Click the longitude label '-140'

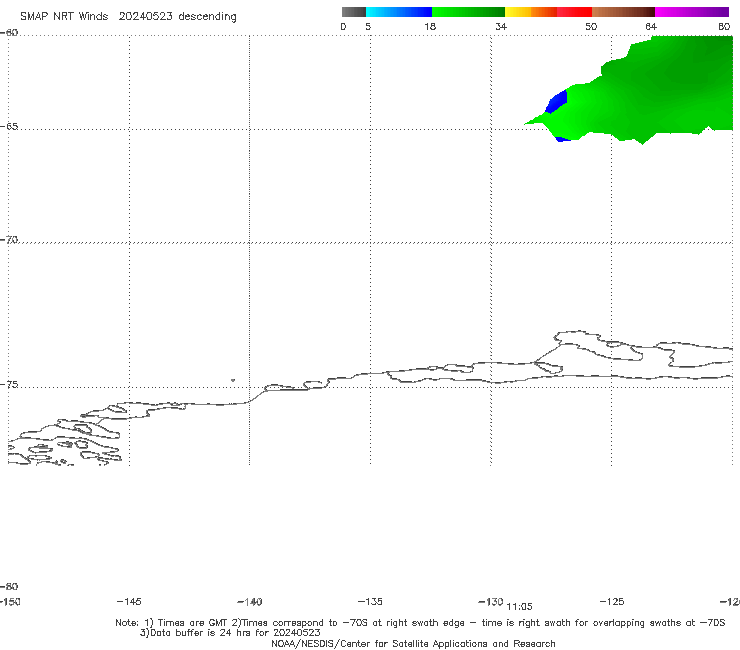click(250, 602)
